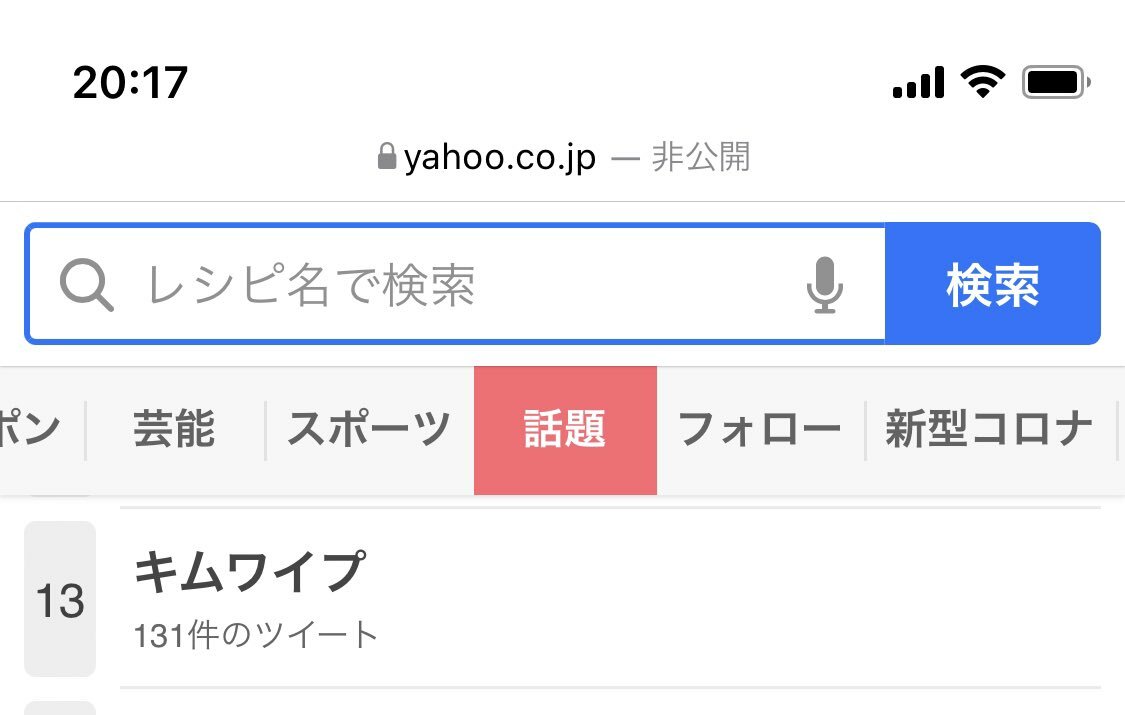Tap the Wi-Fi status icon
The width and height of the screenshot is (1125, 715).
[983, 81]
